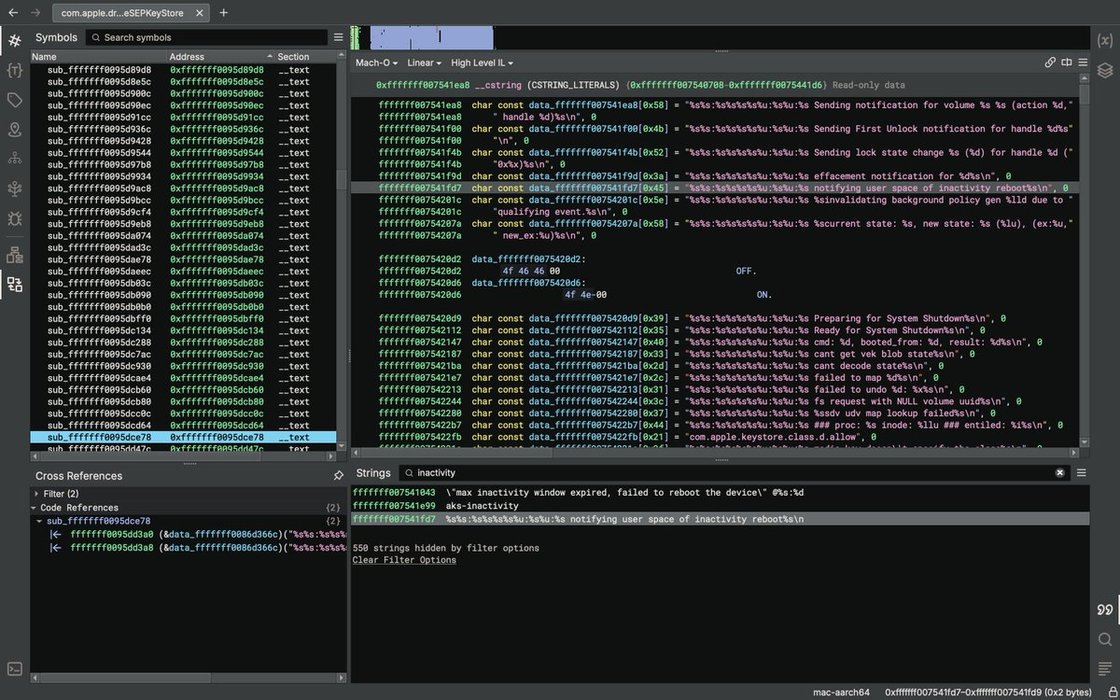This screenshot has width=1120, height=700.
Task: Open the Mach-O view type dropdown
Action: (x=377, y=63)
